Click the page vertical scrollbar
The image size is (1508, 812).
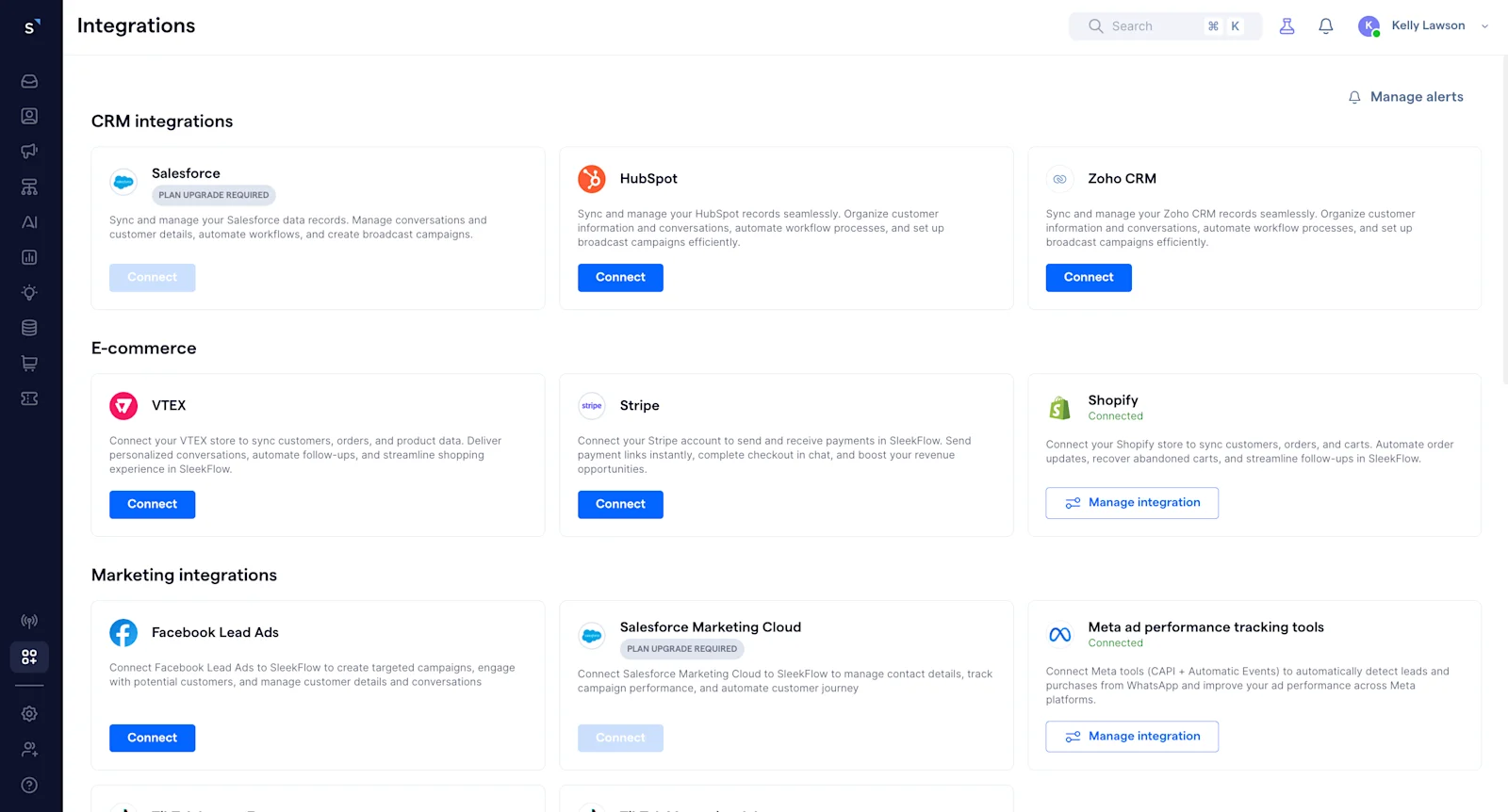[1503, 221]
